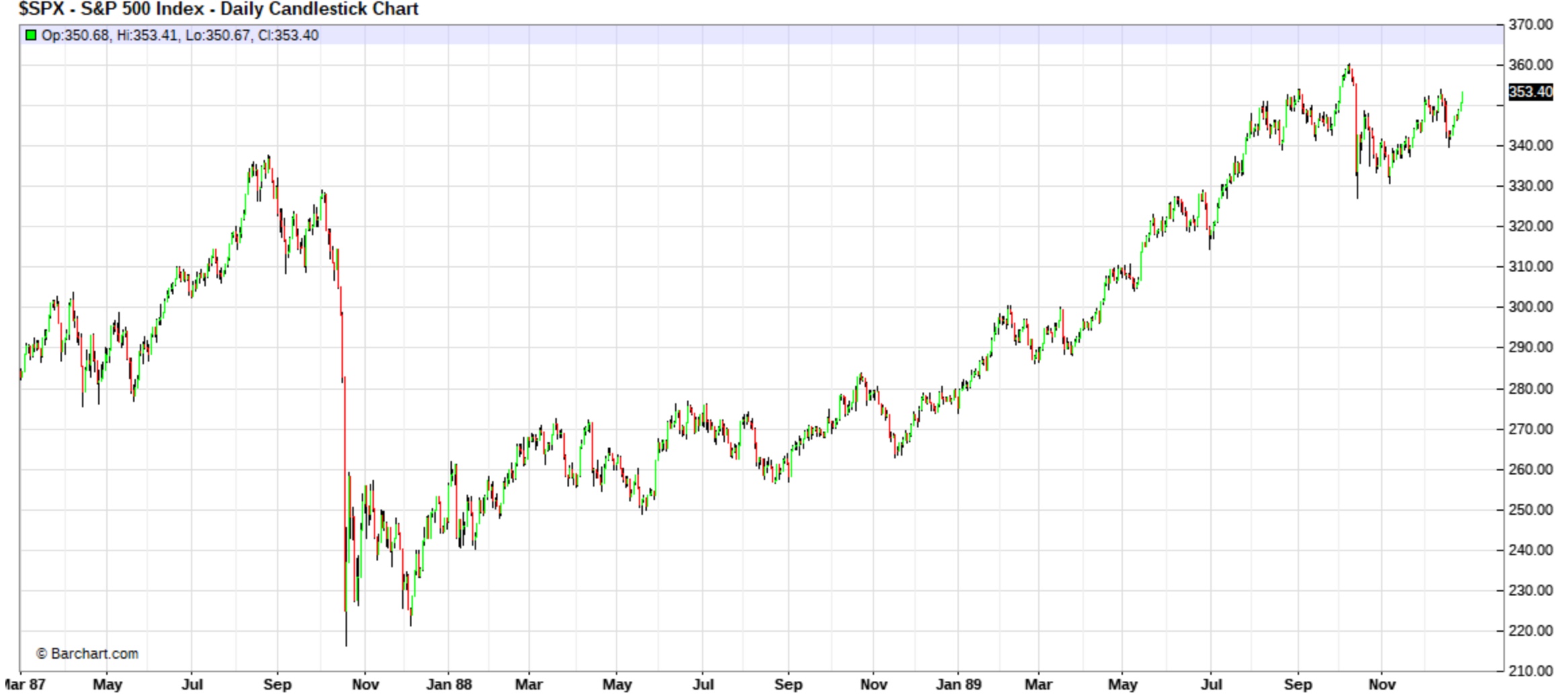Select the 'Jan 88' date label on the time axis
1568x699 pixels.
point(448,685)
